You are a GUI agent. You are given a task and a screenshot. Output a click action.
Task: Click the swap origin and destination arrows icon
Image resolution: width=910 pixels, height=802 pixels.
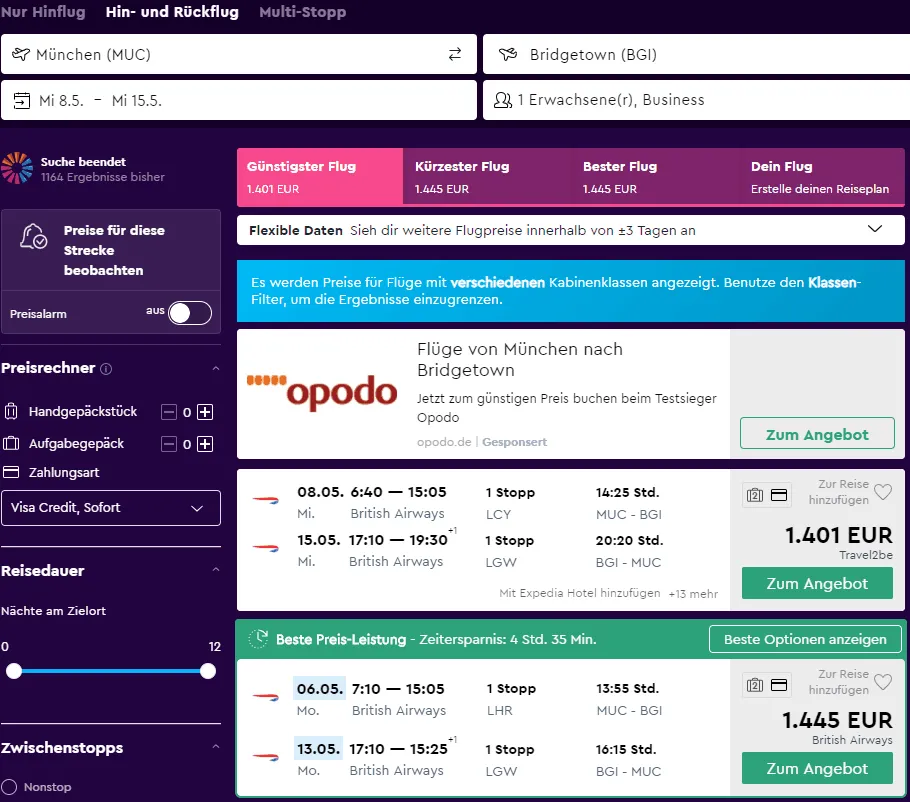[x=455, y=54]
